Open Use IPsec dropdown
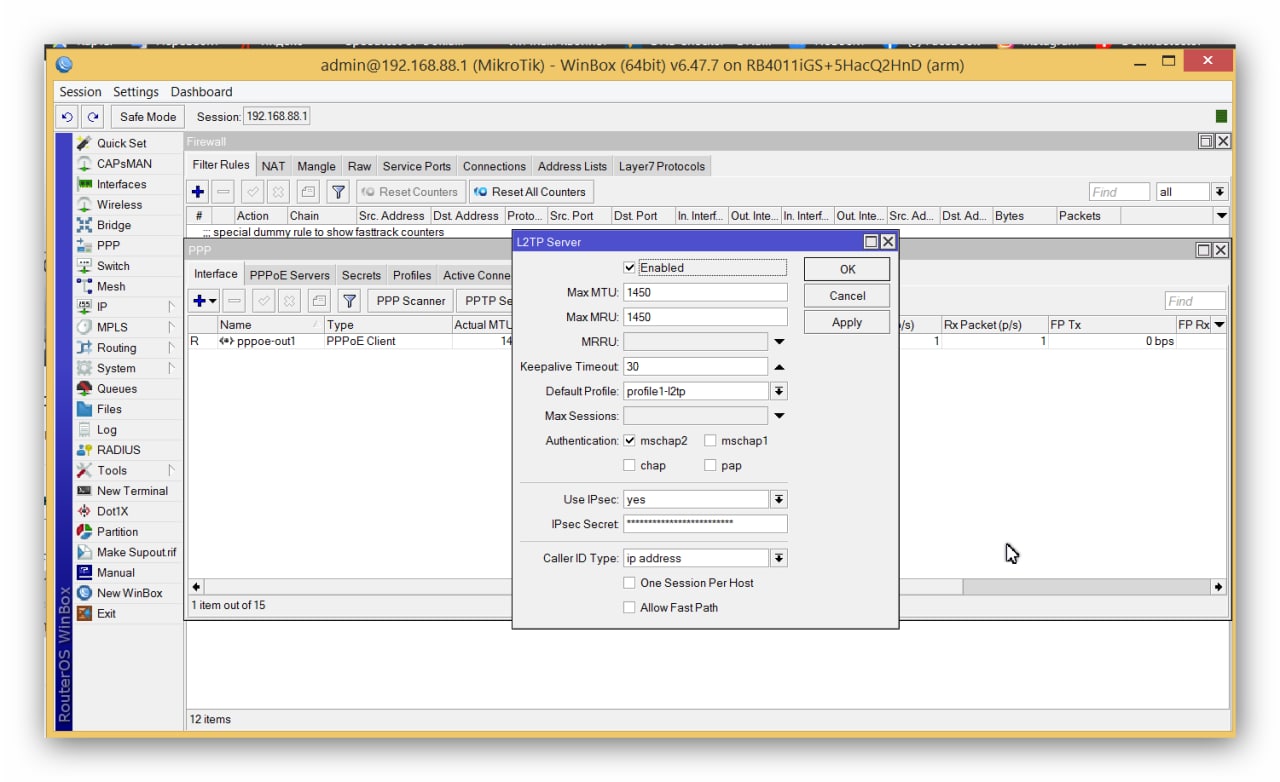Screen dimensions: 1280x782 coord(779,499)
